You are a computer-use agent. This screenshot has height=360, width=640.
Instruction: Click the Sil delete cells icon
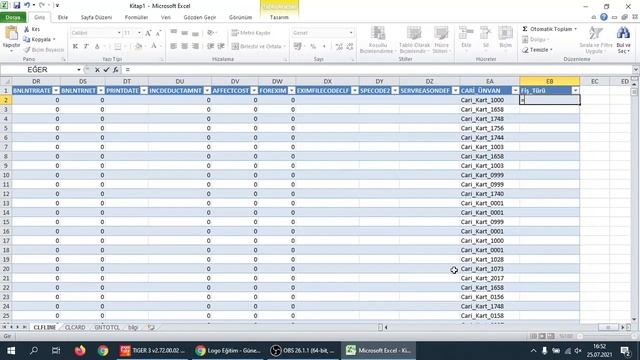tap(486, 33)
